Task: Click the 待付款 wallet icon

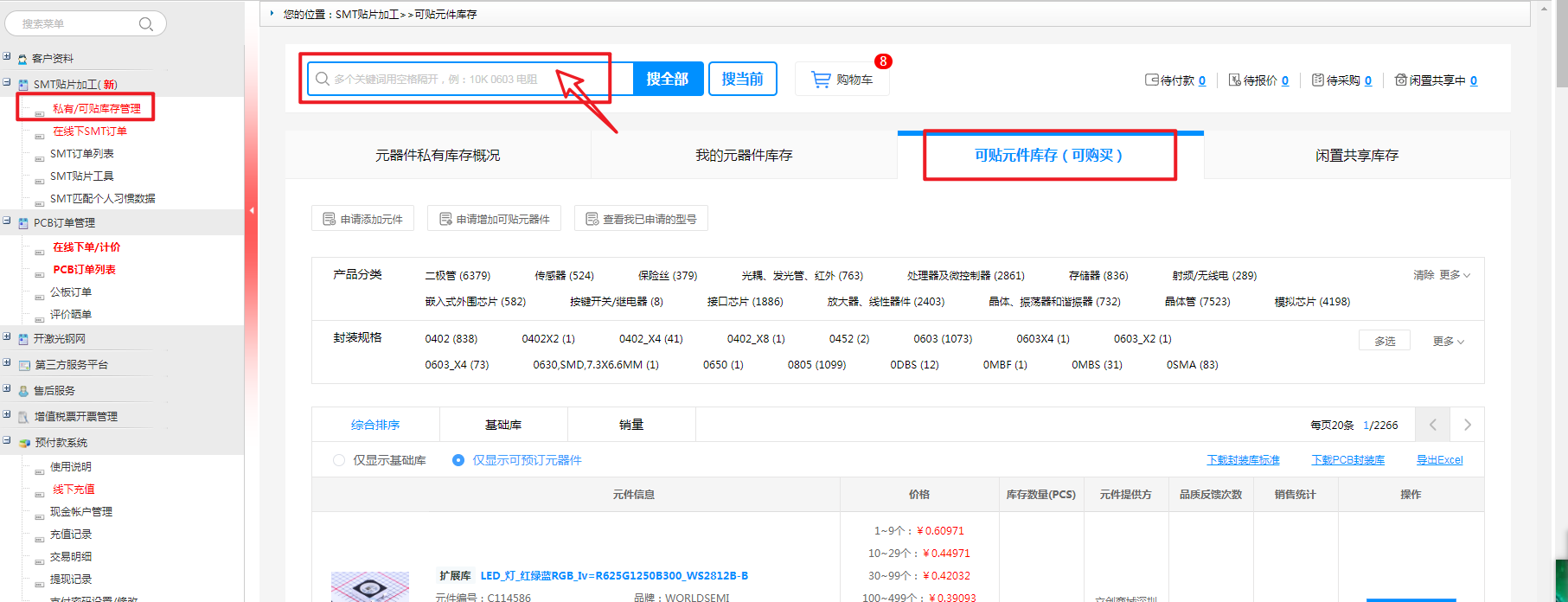Action: [x=1151, y=80]
